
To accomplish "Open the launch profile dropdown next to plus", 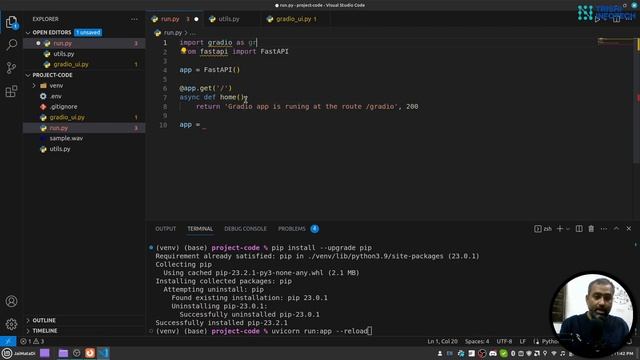I will pyautogui.click(x=568, y=229).
